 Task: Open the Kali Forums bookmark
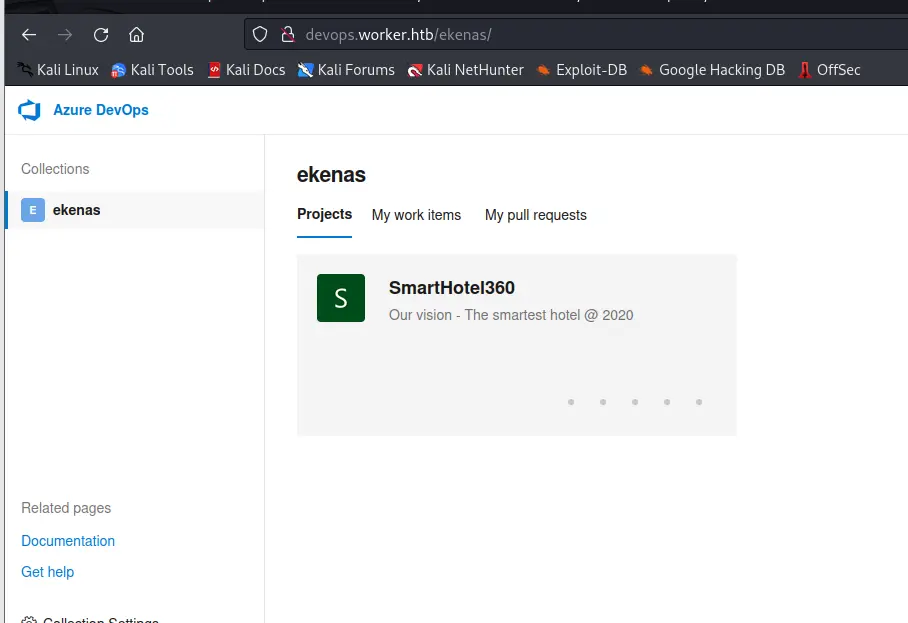346,70
